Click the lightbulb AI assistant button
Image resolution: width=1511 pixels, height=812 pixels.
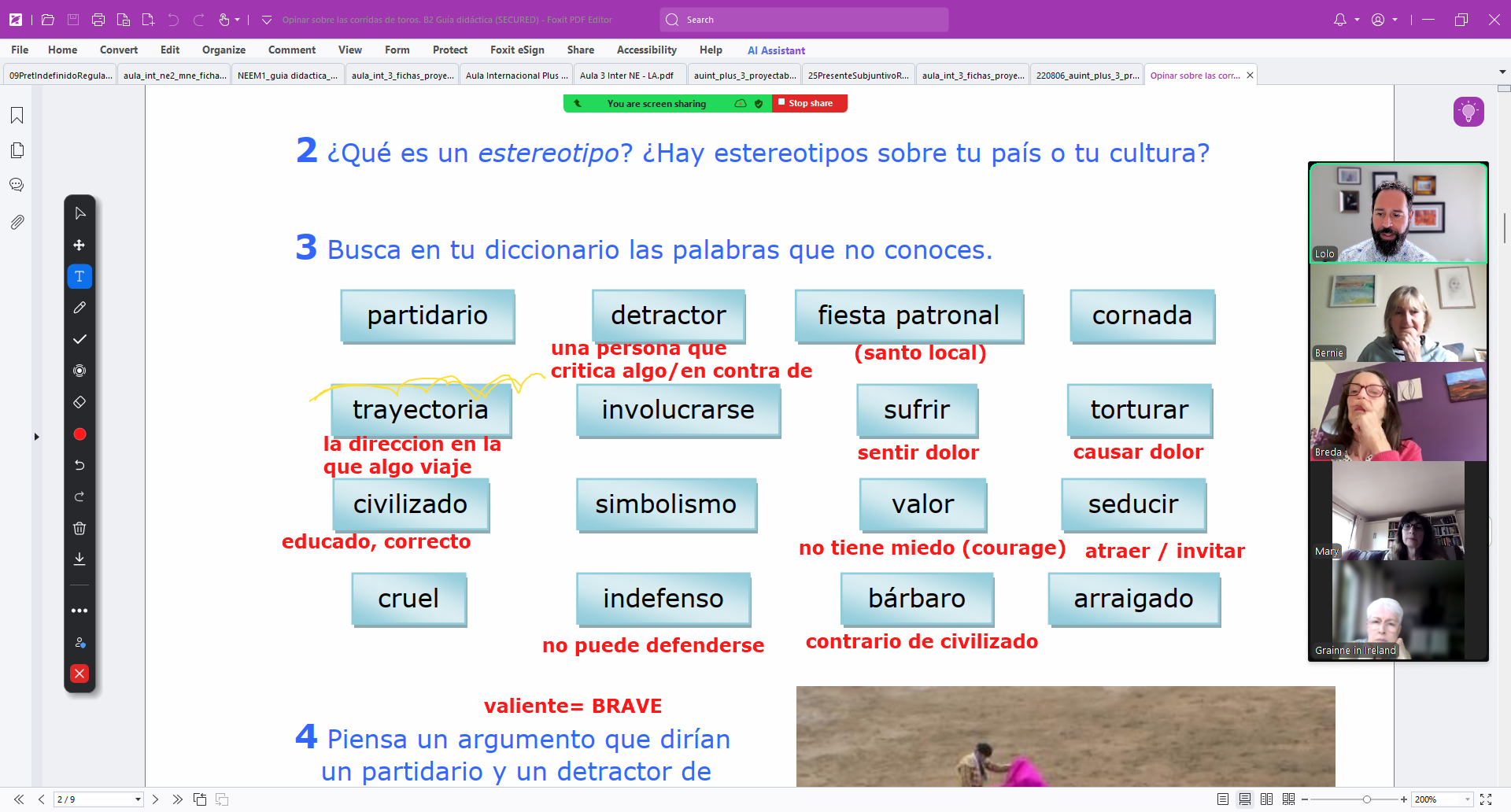[1469, 112]
